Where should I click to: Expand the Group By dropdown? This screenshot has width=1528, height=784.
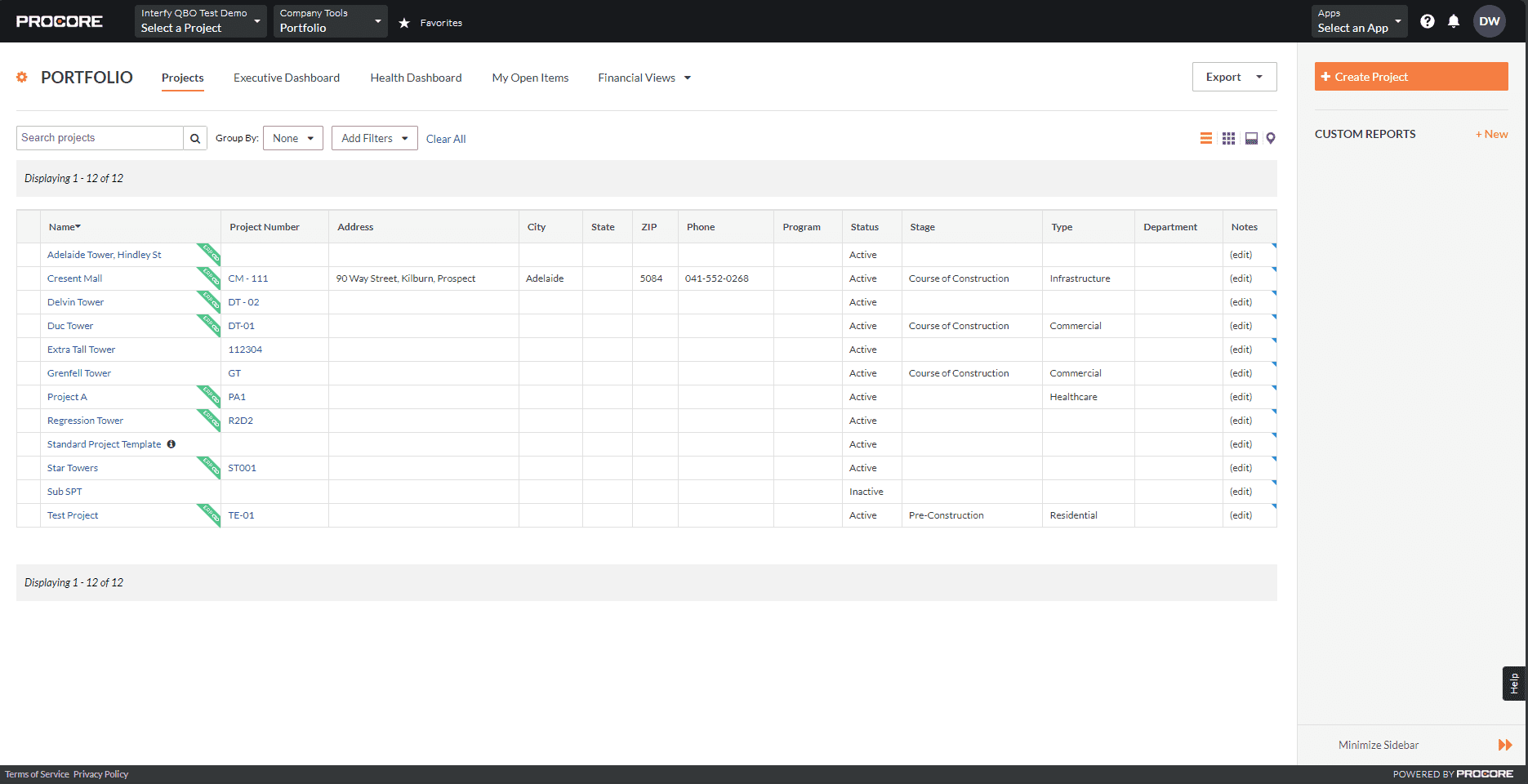[x=292, y=137]
